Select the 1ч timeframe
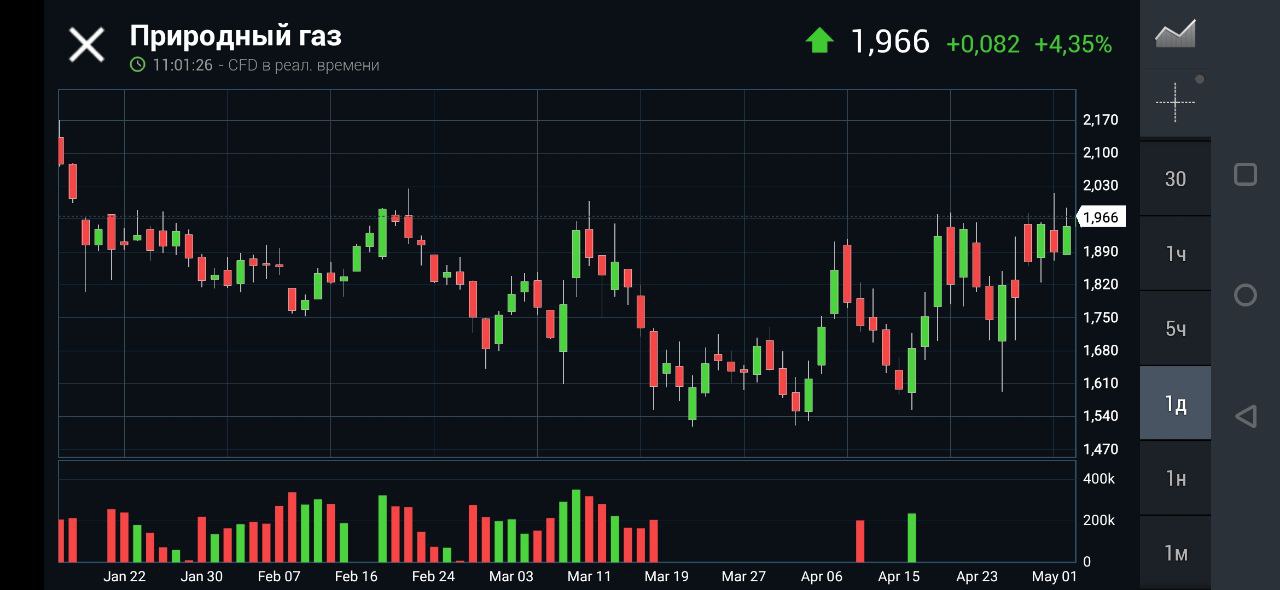This screenshot has width=1280, height=590. tap(1175, 254)
